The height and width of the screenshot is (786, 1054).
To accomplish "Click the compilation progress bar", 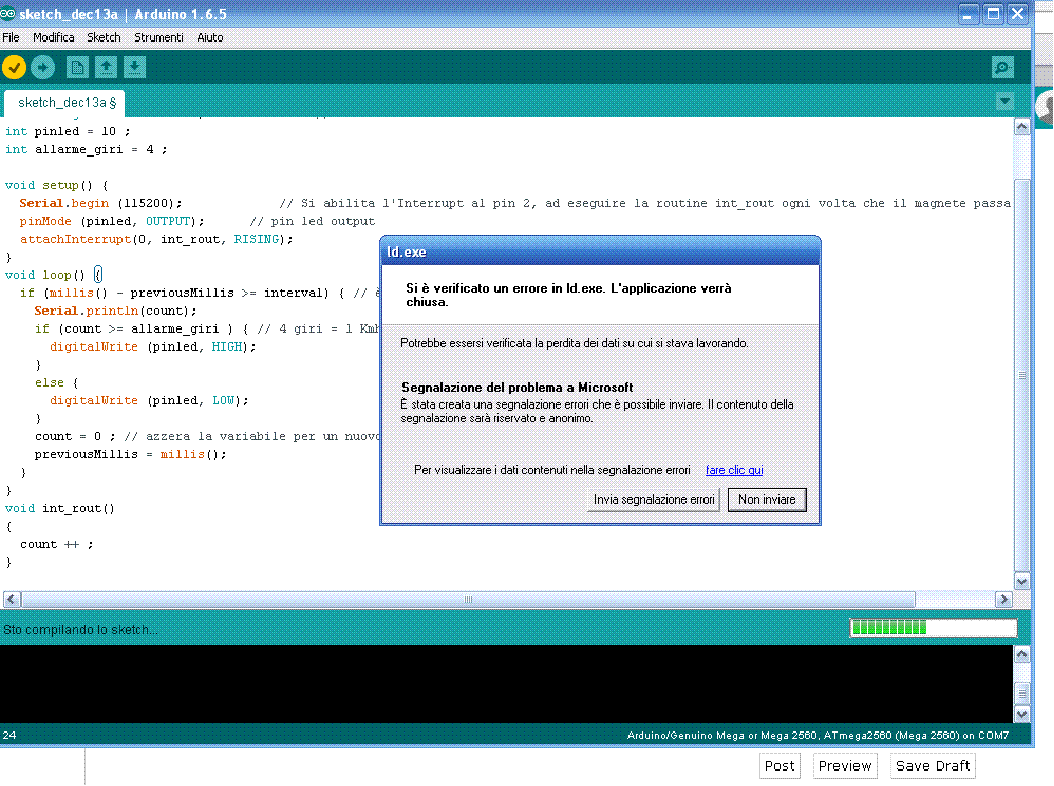I will 932,628.
